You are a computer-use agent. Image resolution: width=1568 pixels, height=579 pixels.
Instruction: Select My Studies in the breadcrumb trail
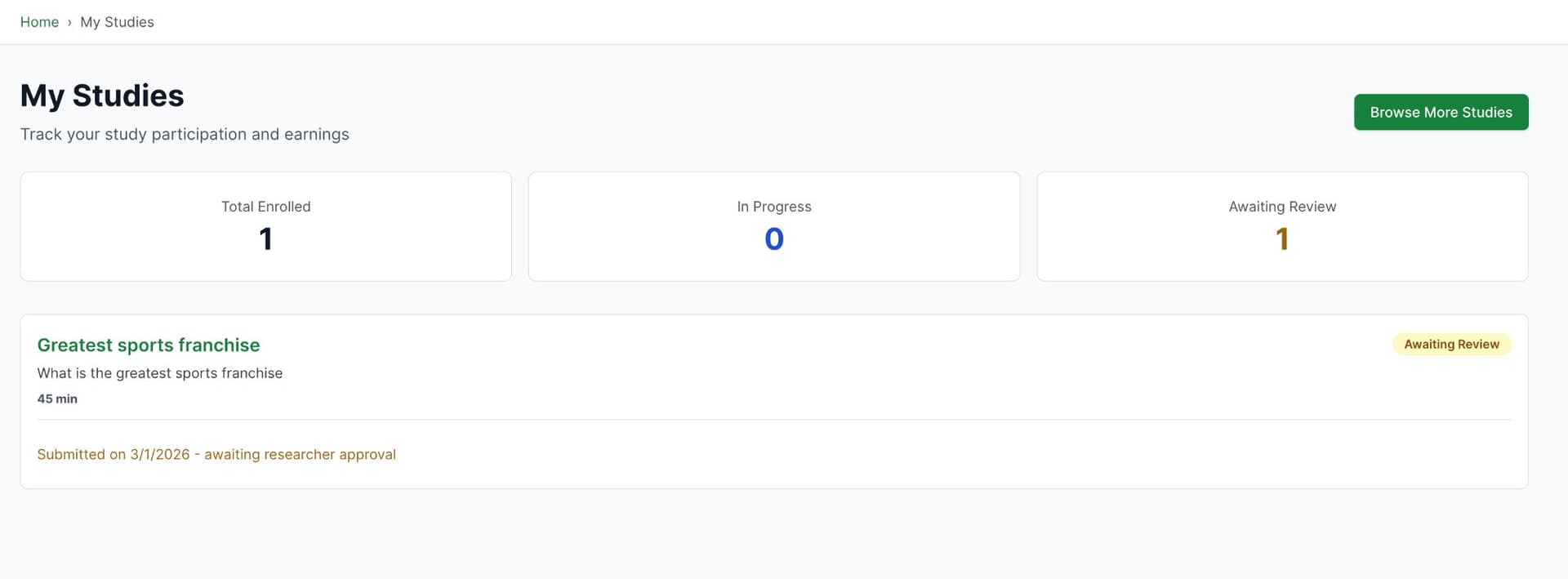(x=117, y=22)
